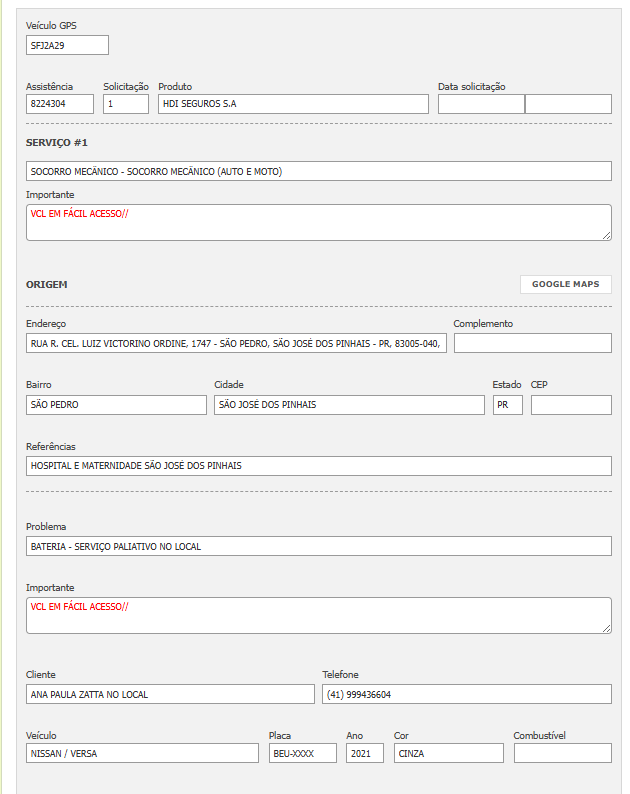The height and width of the screenshot is (794, 630).
Task: Click the Importante text area under Serviço #1
Action: click(318, 223)
